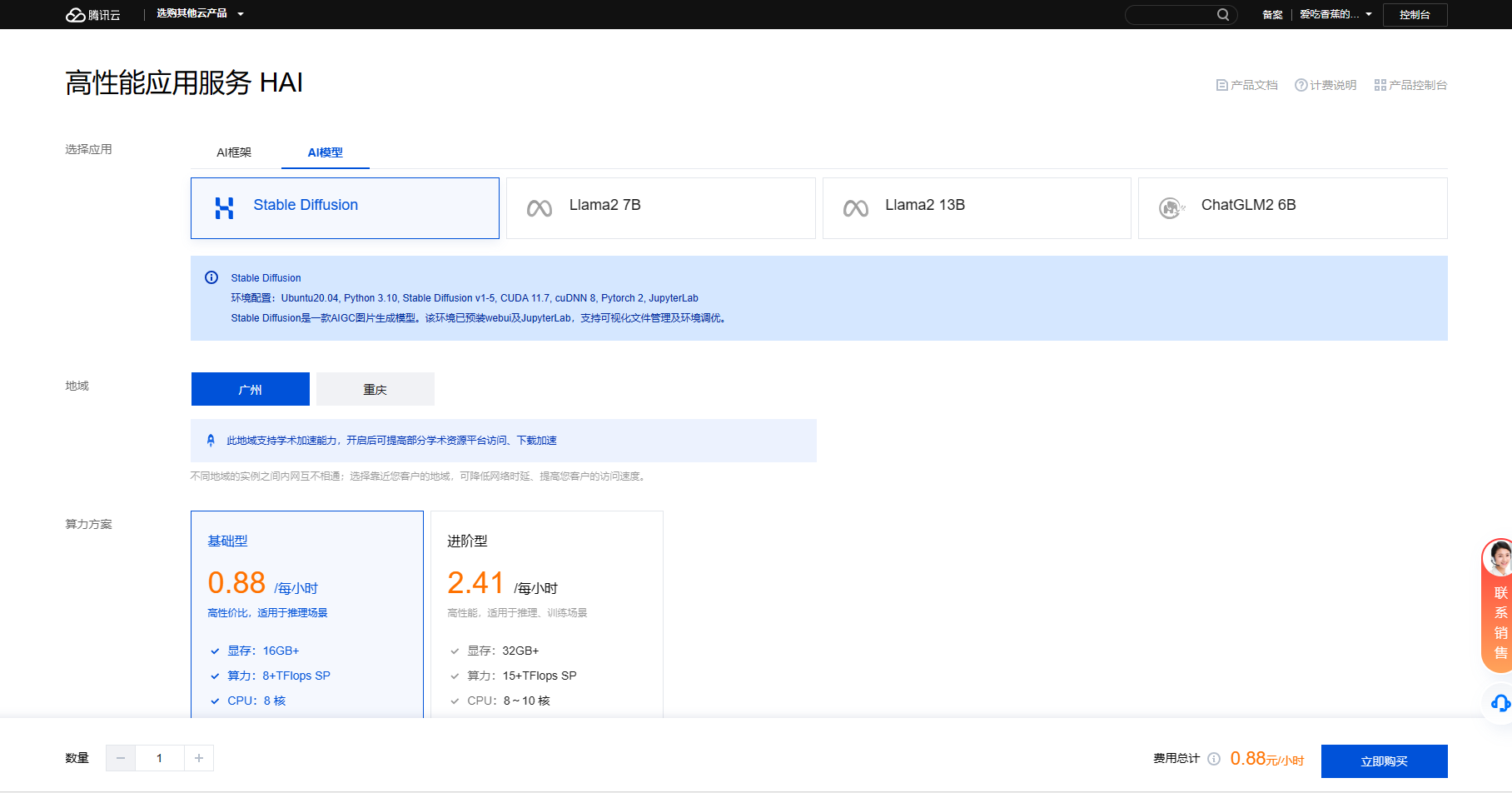Click the Stable Diffusion logo icon
This screenshot has width=1512, height=793.
coord(224,208)
